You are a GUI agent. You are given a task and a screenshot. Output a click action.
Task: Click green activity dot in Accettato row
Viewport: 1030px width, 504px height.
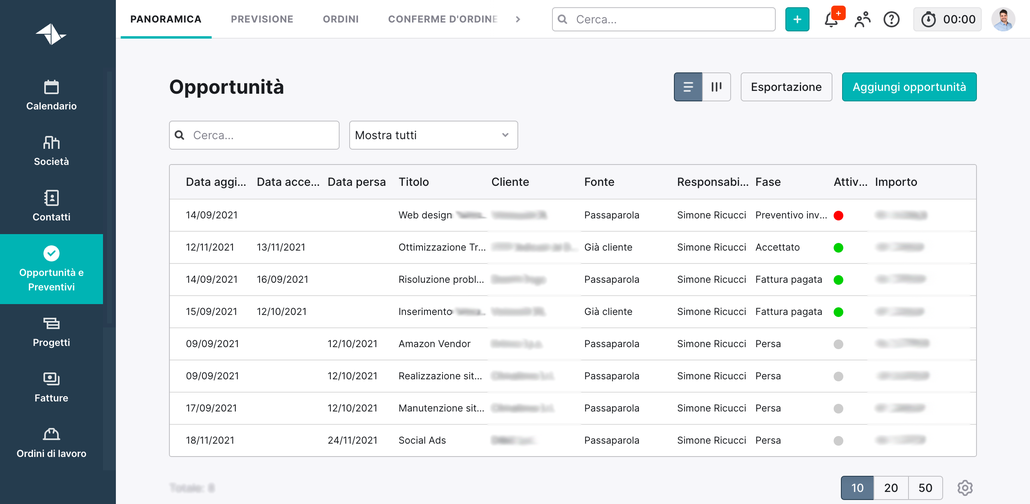pyautogui.click(x=838, y=248)
